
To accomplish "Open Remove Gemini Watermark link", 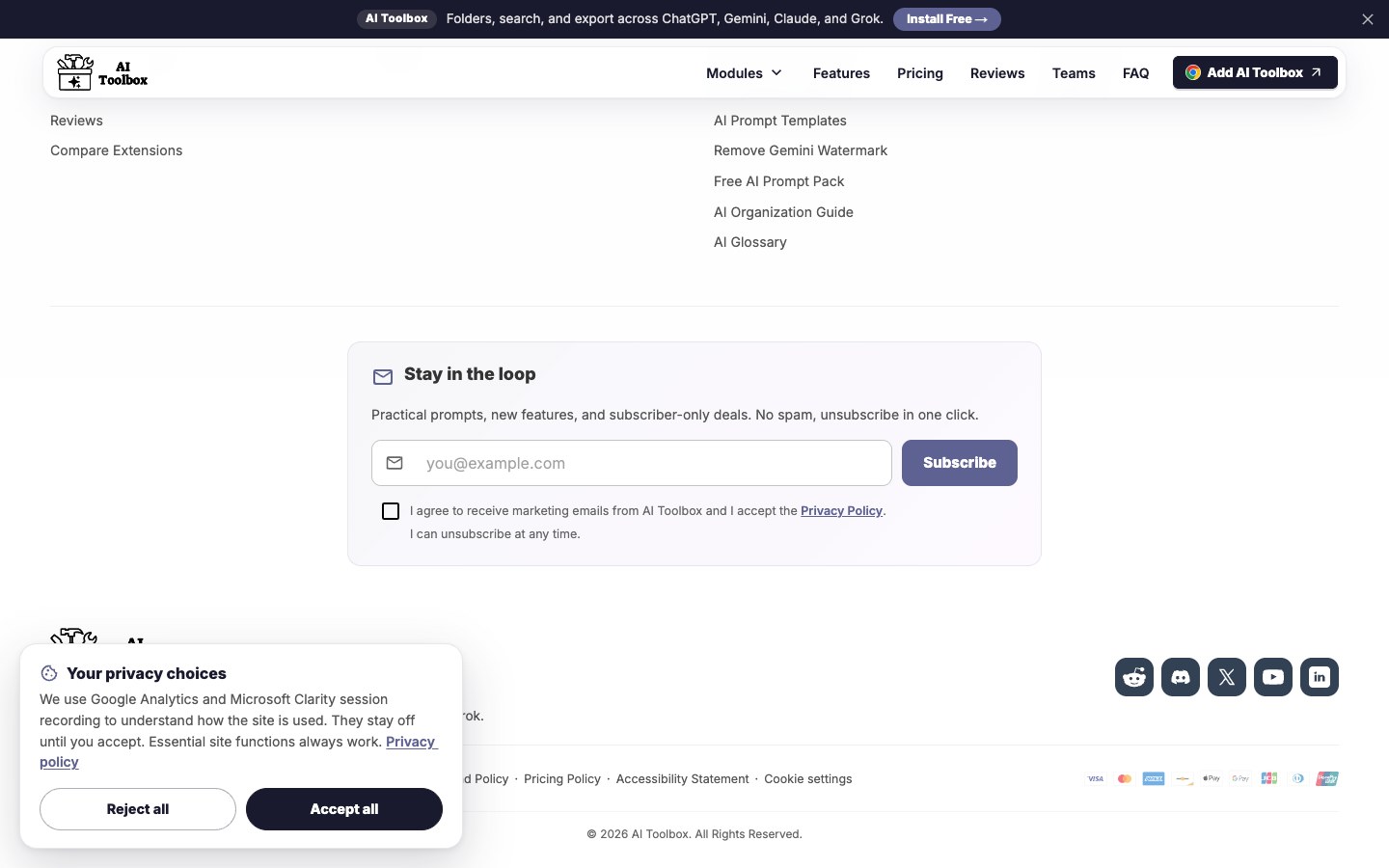I will tap(801, 150).
